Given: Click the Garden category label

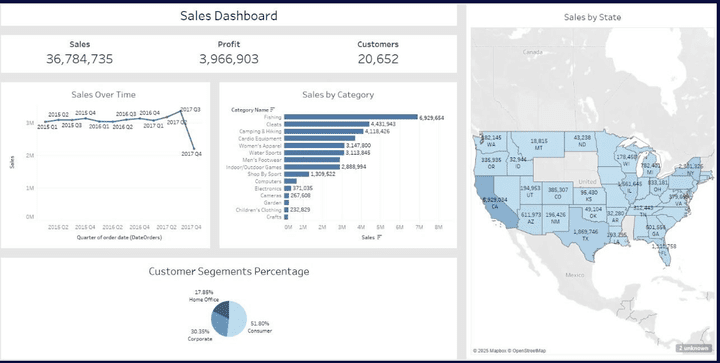Looking at the screenshot, I should (273, 202).
